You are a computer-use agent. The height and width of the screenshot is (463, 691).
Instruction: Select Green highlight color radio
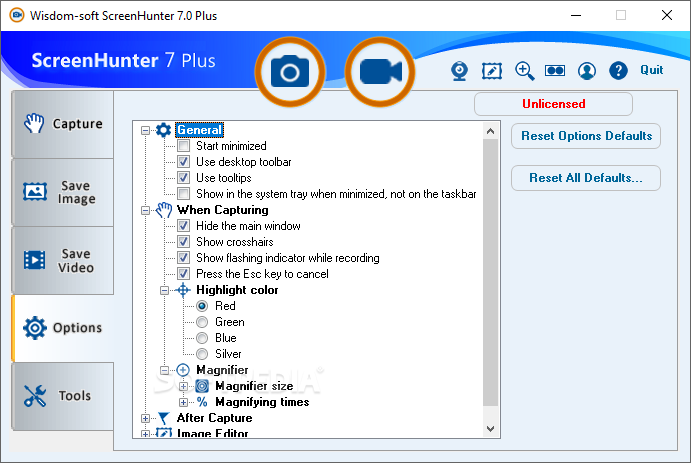202,322
